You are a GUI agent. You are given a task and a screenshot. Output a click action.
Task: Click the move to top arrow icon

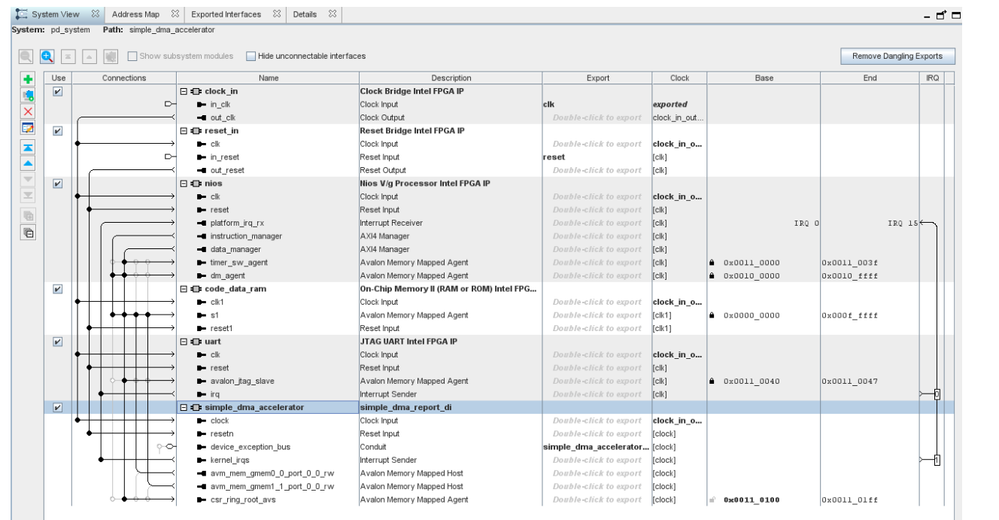click(28, 147)
